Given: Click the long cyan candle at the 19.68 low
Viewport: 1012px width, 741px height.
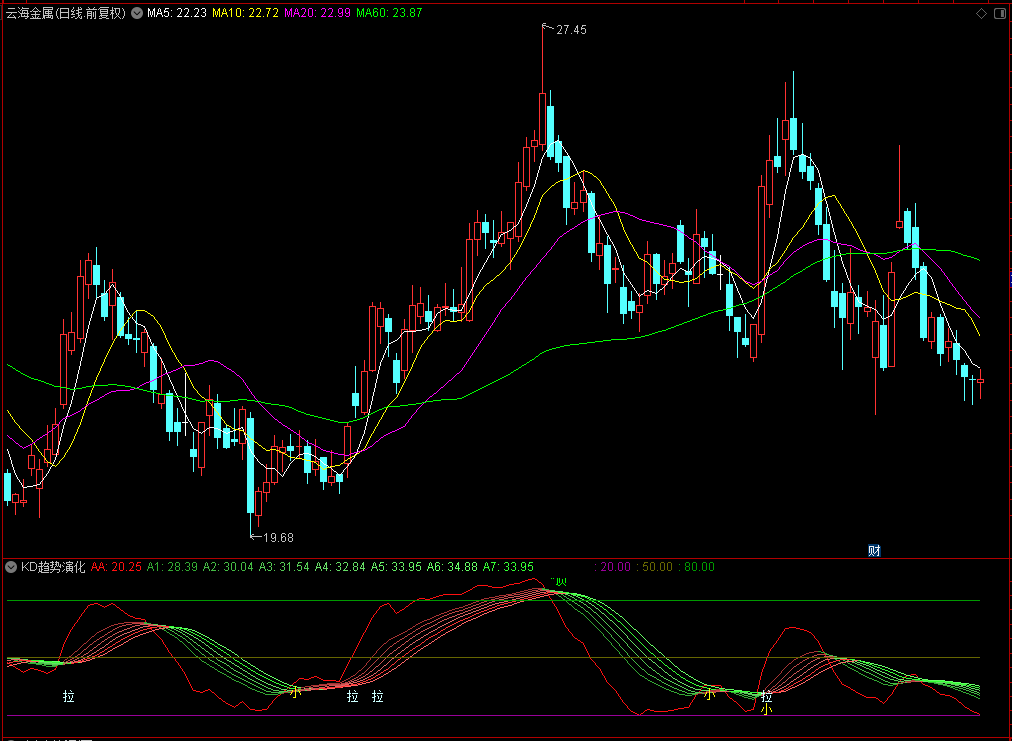Looking at the screenshot, I should click(x=250, y=466).
